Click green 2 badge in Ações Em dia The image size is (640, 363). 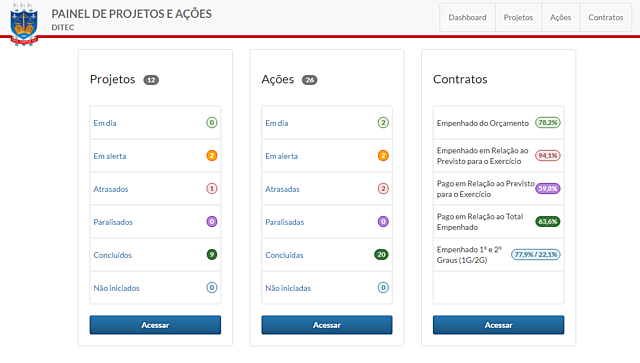[383, 122]
